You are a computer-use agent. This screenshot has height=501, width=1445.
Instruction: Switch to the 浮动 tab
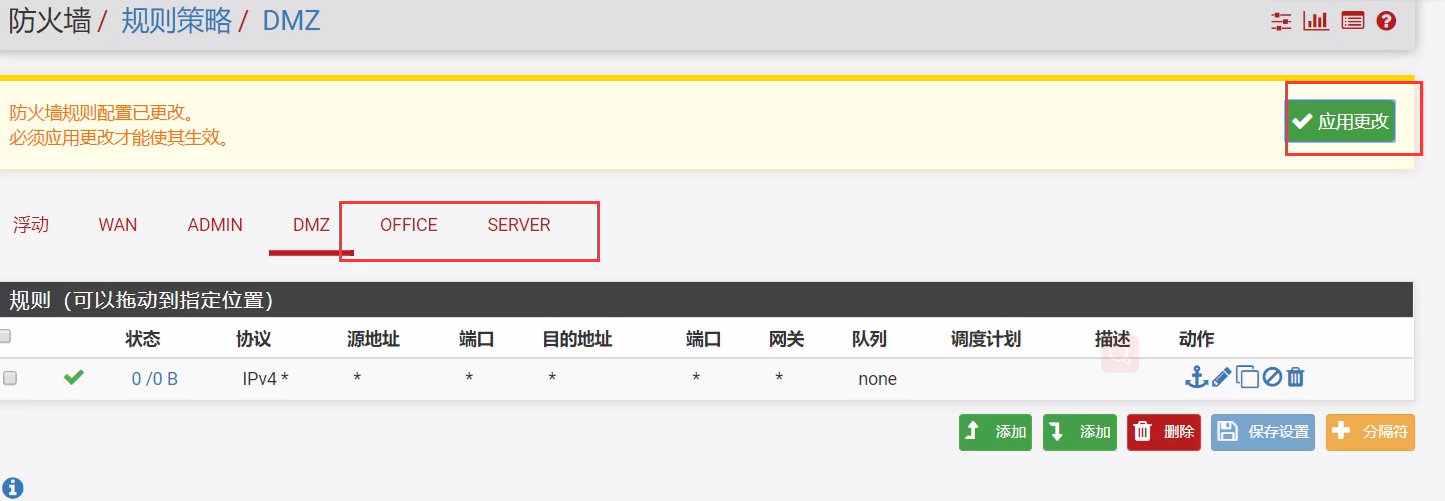[x=31, y=224]
